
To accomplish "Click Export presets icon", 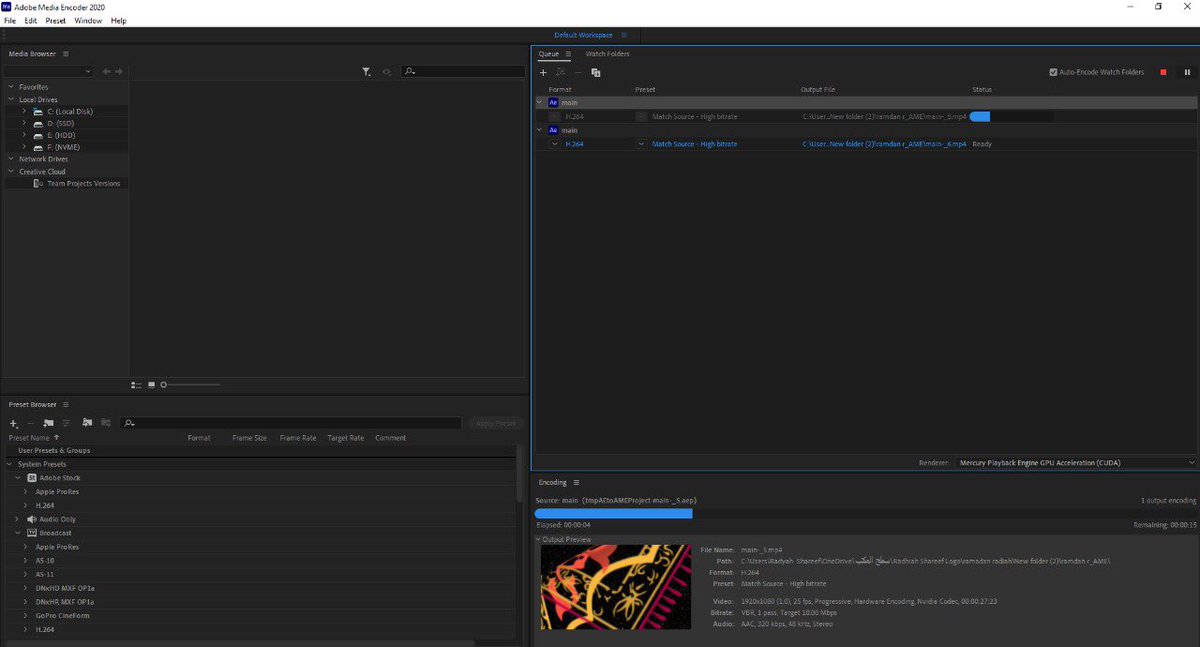I will click(105, 424).
